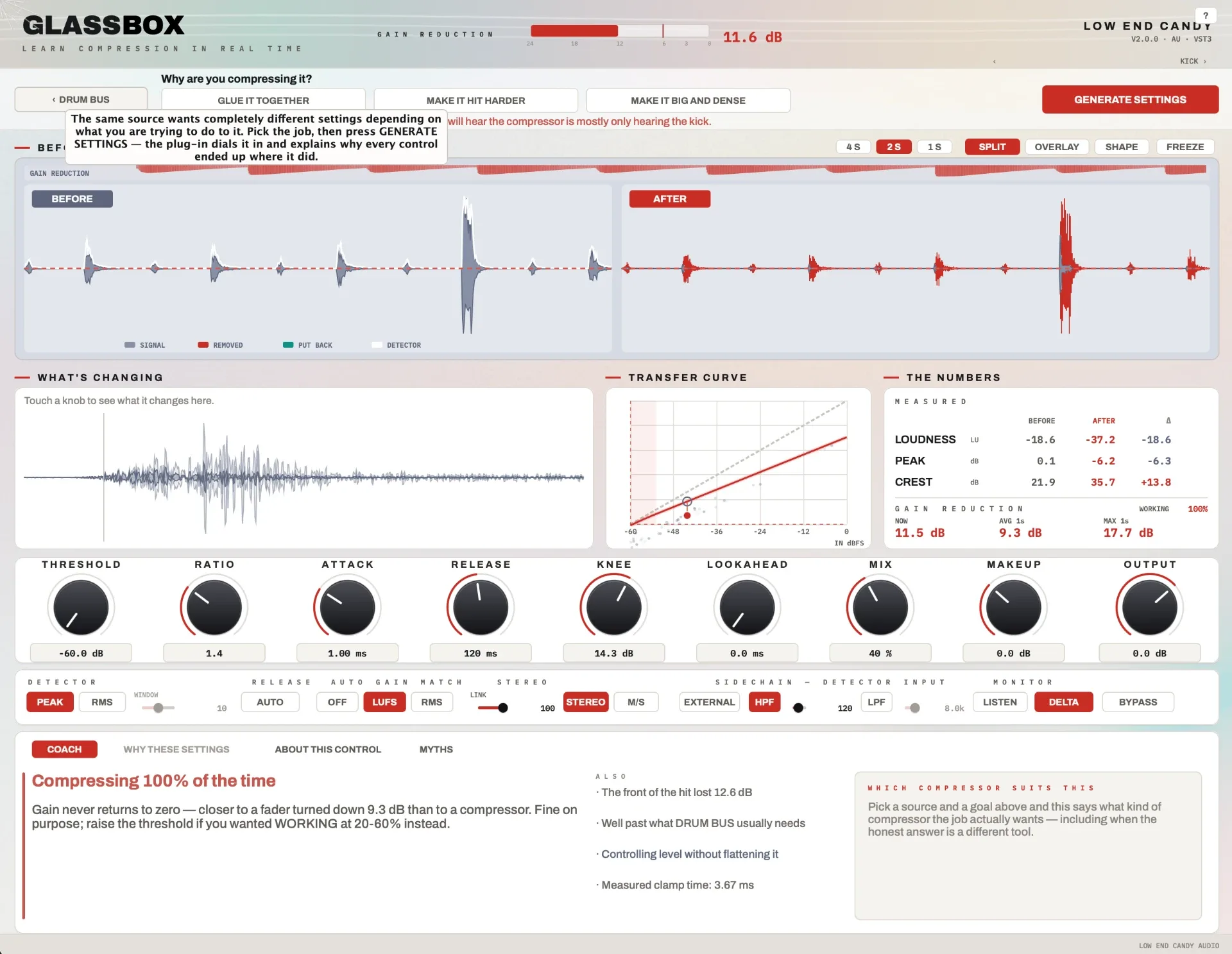Select the KNEE knob
Viewport: 1232px width, 954px height.
coord(614,607)
